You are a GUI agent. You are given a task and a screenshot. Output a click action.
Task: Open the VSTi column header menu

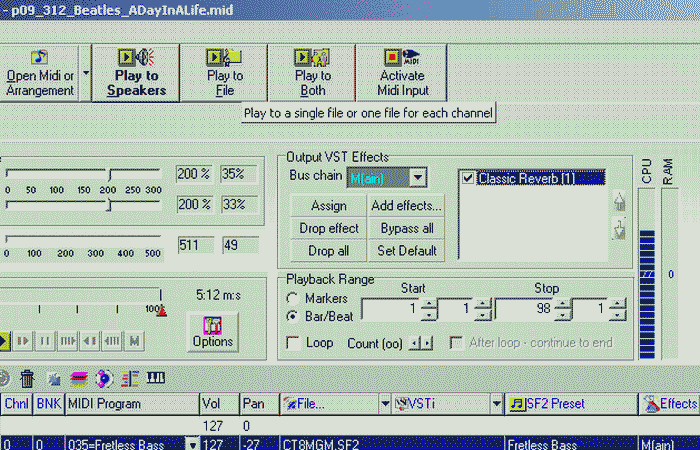pyautogui.click(x=497, y=404)
